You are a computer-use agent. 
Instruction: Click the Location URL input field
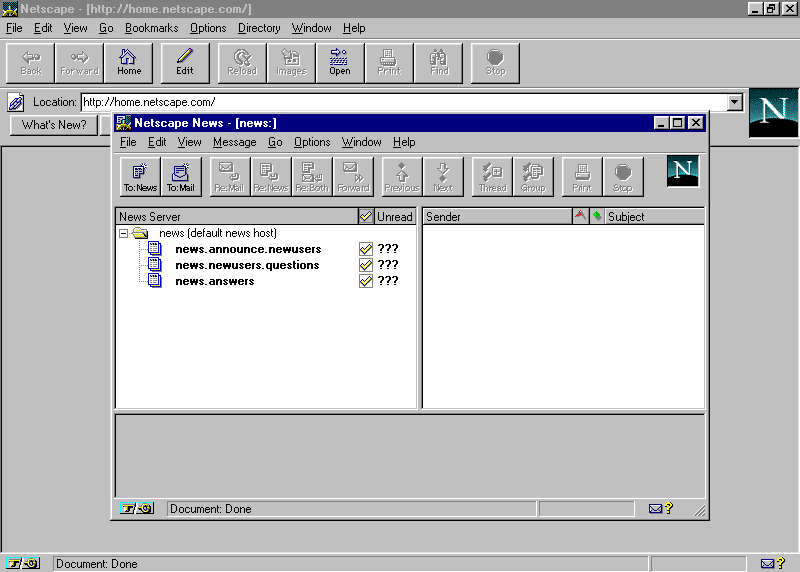[404, 102]
